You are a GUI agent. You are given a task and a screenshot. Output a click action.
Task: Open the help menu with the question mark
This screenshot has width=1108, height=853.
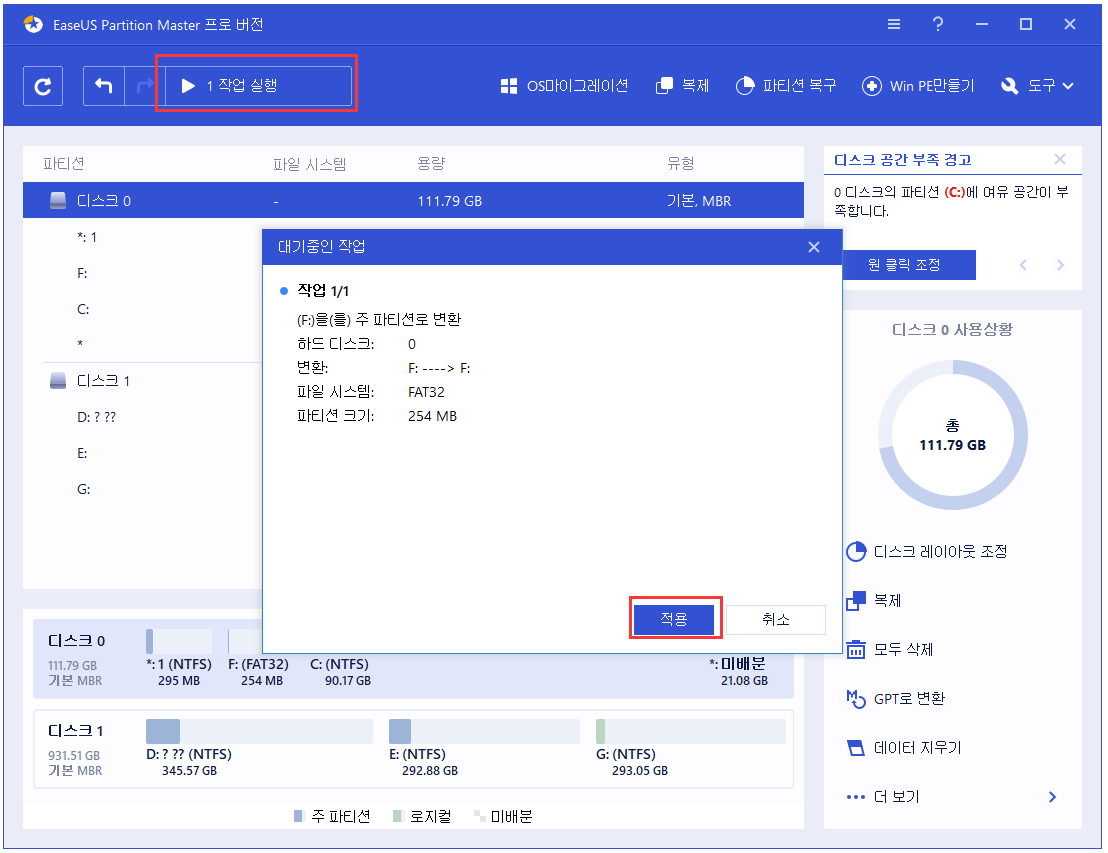(937, 24)
